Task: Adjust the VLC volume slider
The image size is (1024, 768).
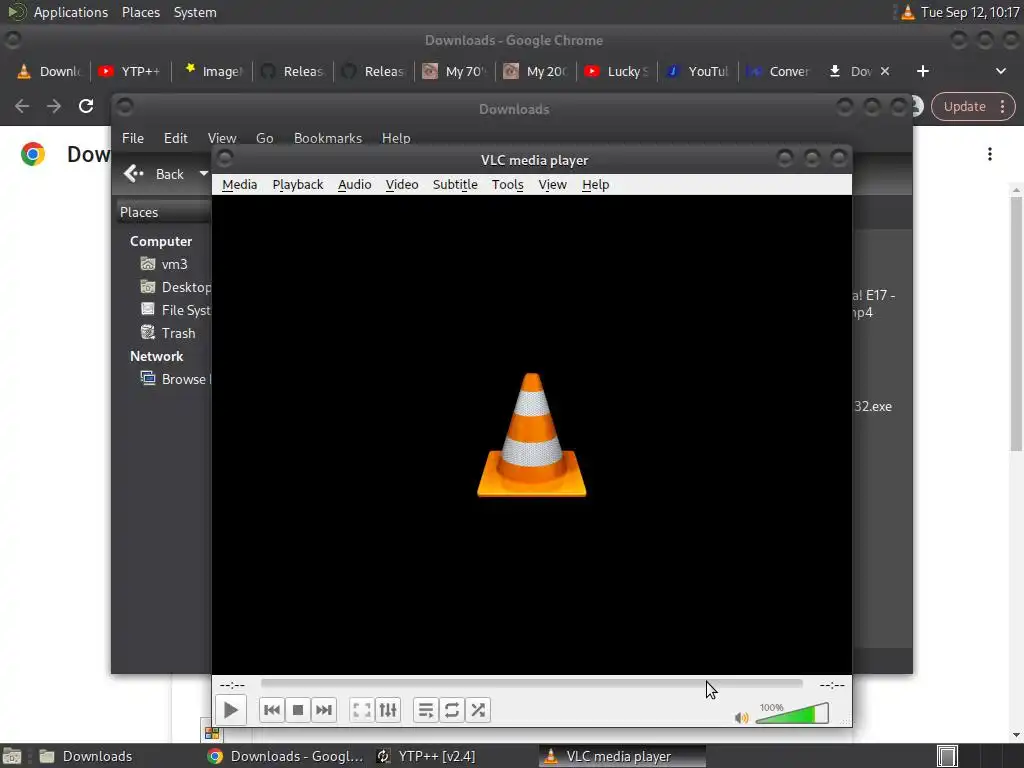Action: pos(792,713)
